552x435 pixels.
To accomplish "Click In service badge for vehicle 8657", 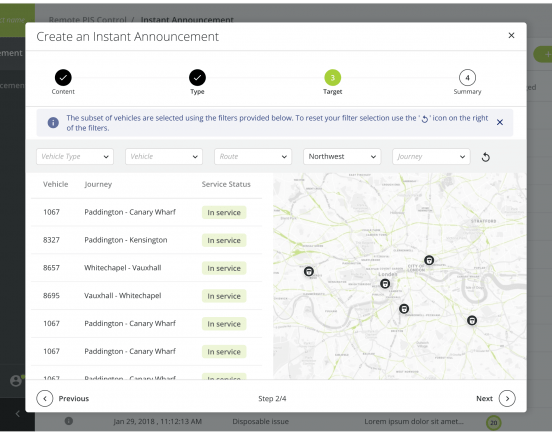I will [x=224, y=268].
